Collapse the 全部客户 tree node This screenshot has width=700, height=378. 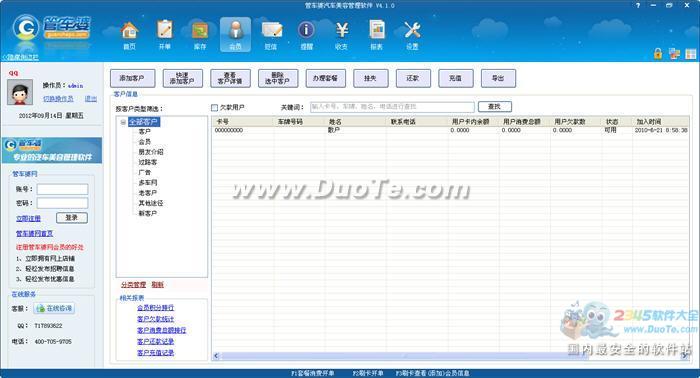[123, 122]
